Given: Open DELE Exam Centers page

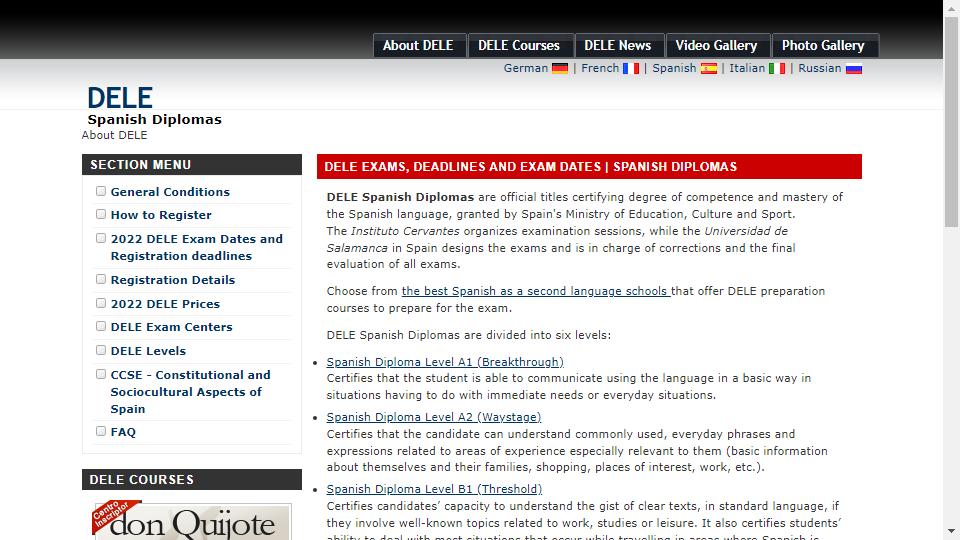Looking at the screenshot, I should coord(171,327).
